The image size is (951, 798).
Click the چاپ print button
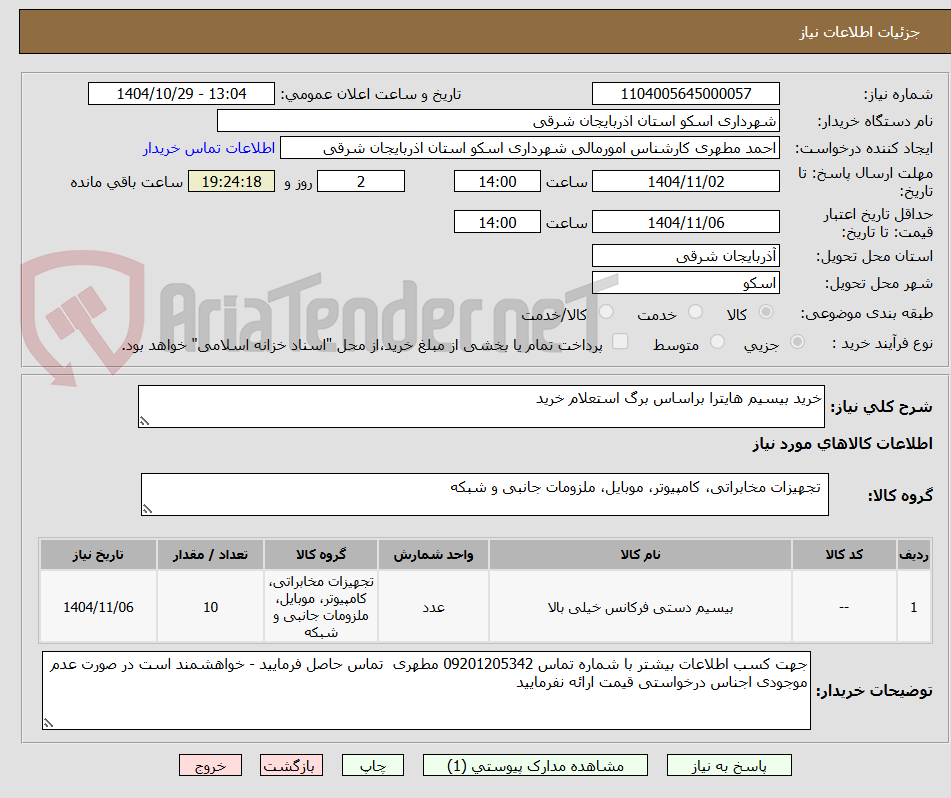(372, 765)
